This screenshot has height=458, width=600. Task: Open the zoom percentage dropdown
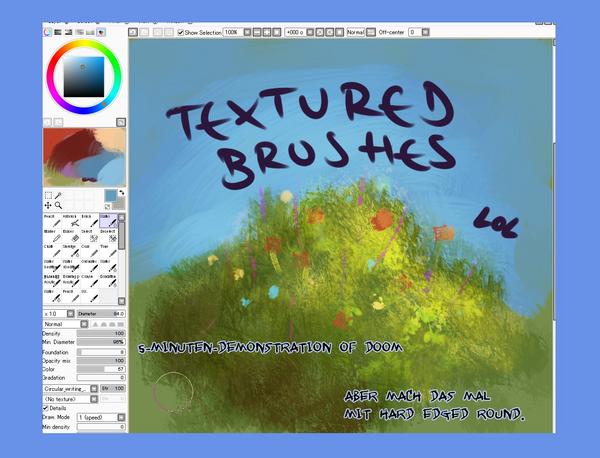(x=247, y=33)
